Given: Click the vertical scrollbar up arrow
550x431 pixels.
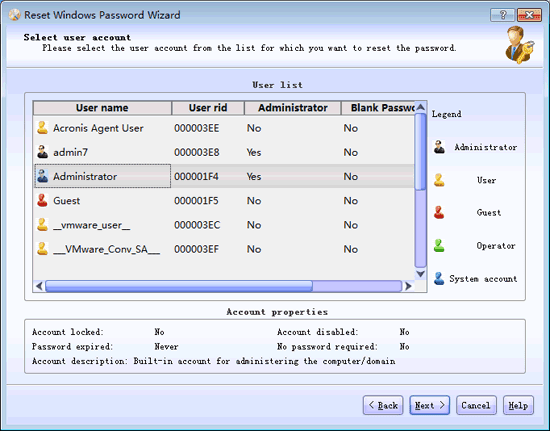Looking at the screenshot, I should coord(420,107).
